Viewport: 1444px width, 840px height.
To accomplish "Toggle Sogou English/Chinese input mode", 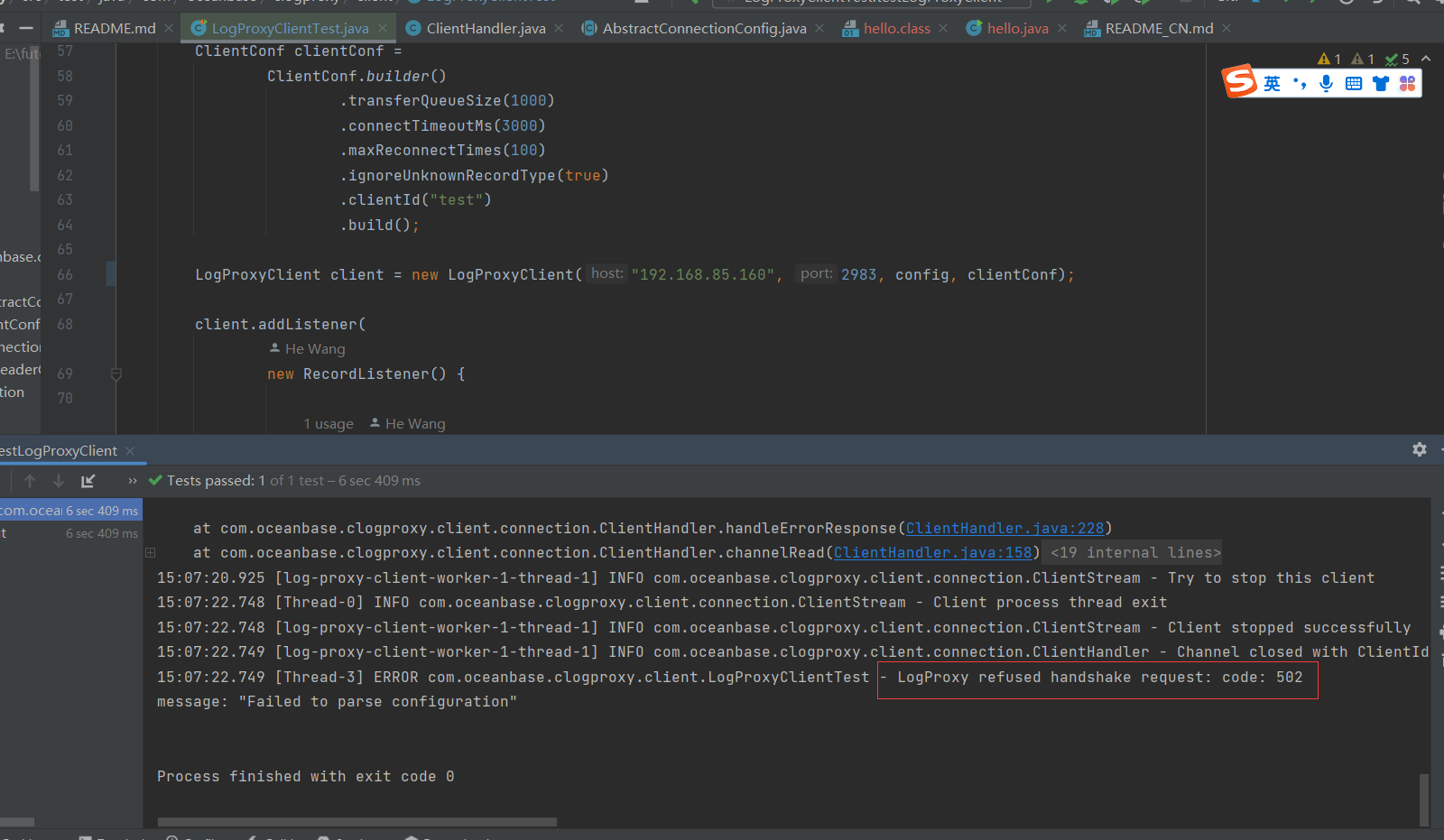I will coord(1272,84).
